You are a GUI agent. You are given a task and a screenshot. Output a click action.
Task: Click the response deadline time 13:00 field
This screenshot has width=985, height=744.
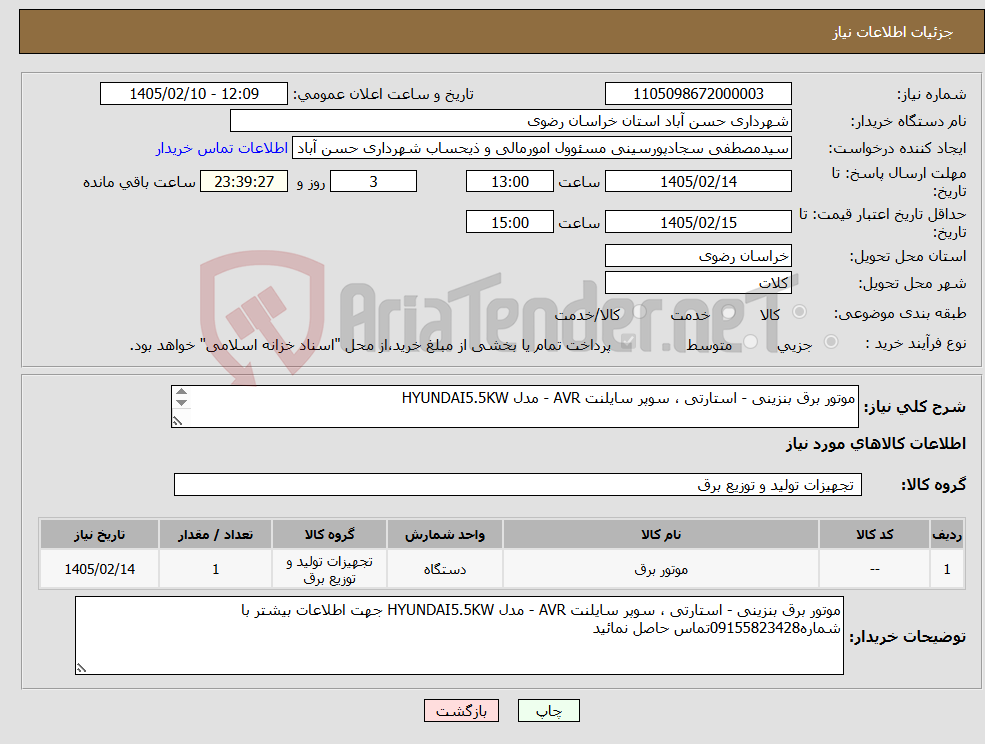(509, 182)
